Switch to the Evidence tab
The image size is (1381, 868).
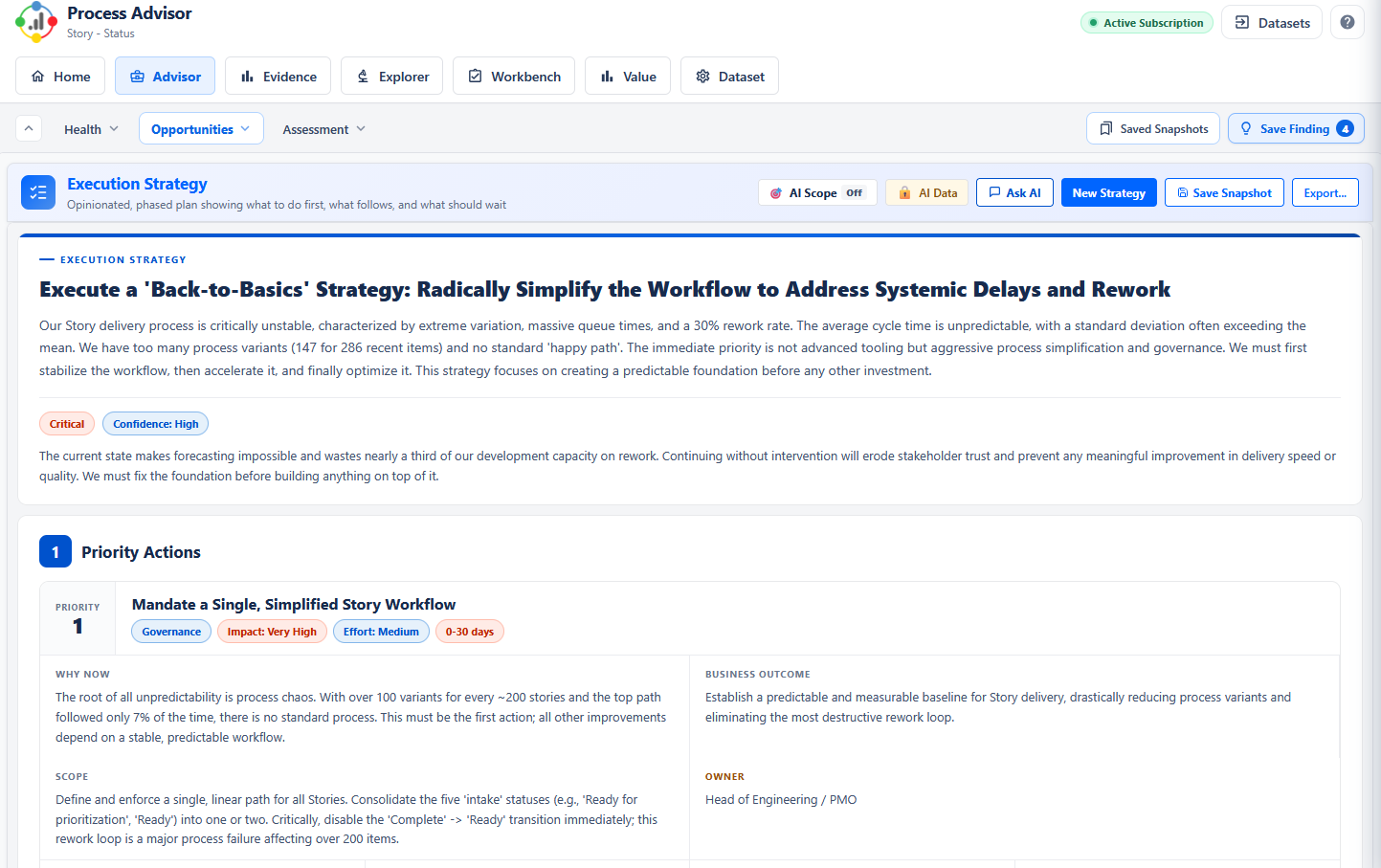[278, 77]
